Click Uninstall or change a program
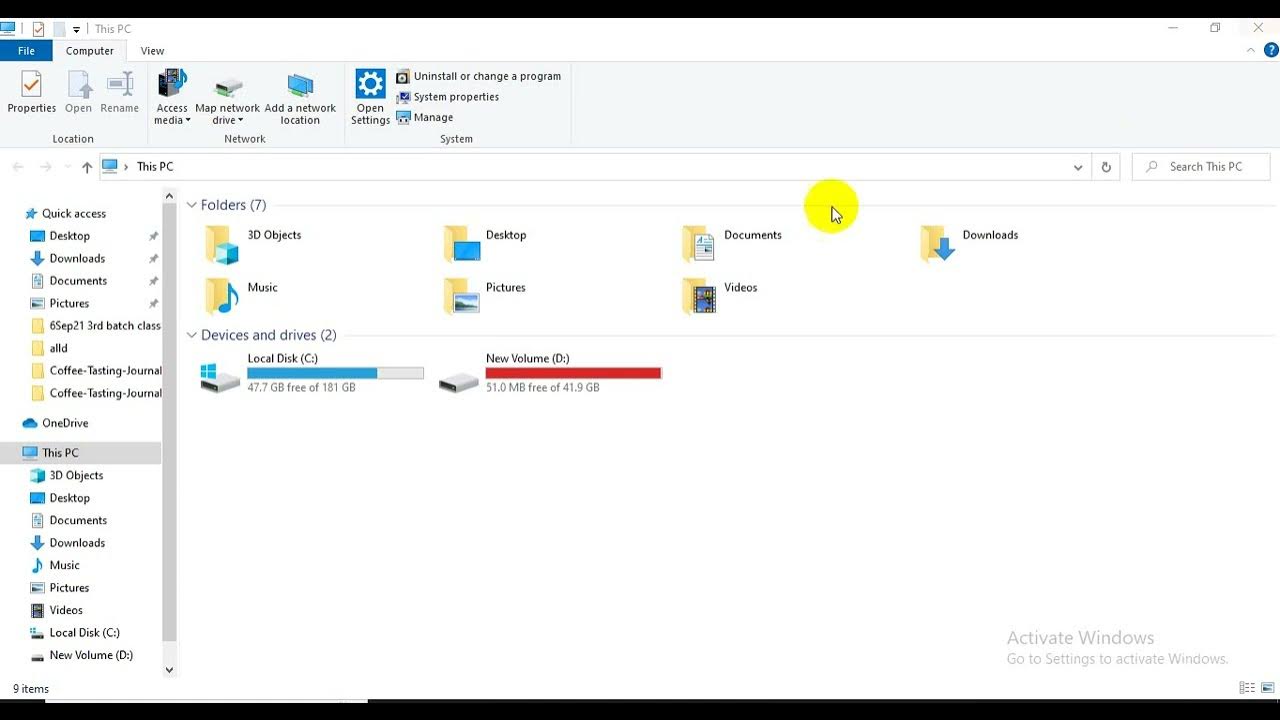Screen dimensions: 1280x720 pyautogui.click(x=479, y=76)
